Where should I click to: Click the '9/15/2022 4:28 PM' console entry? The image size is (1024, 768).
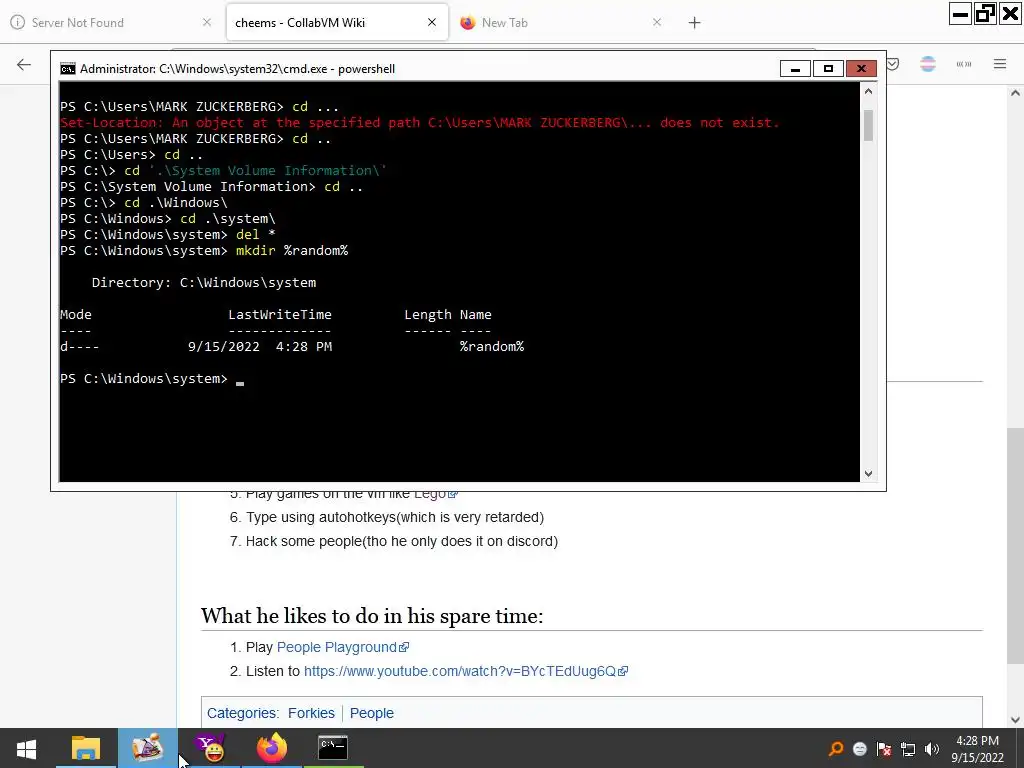click(x=260, y=347)
